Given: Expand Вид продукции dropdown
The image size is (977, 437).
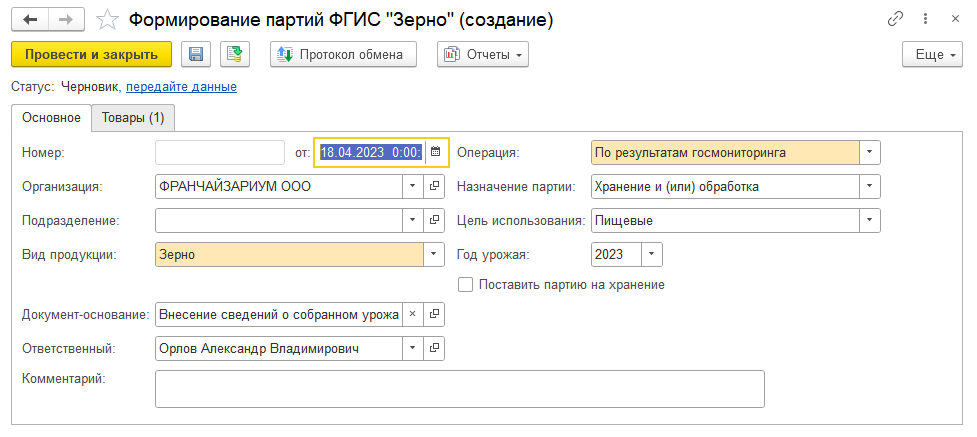Looking at the screenshot, I should point(434,254).
